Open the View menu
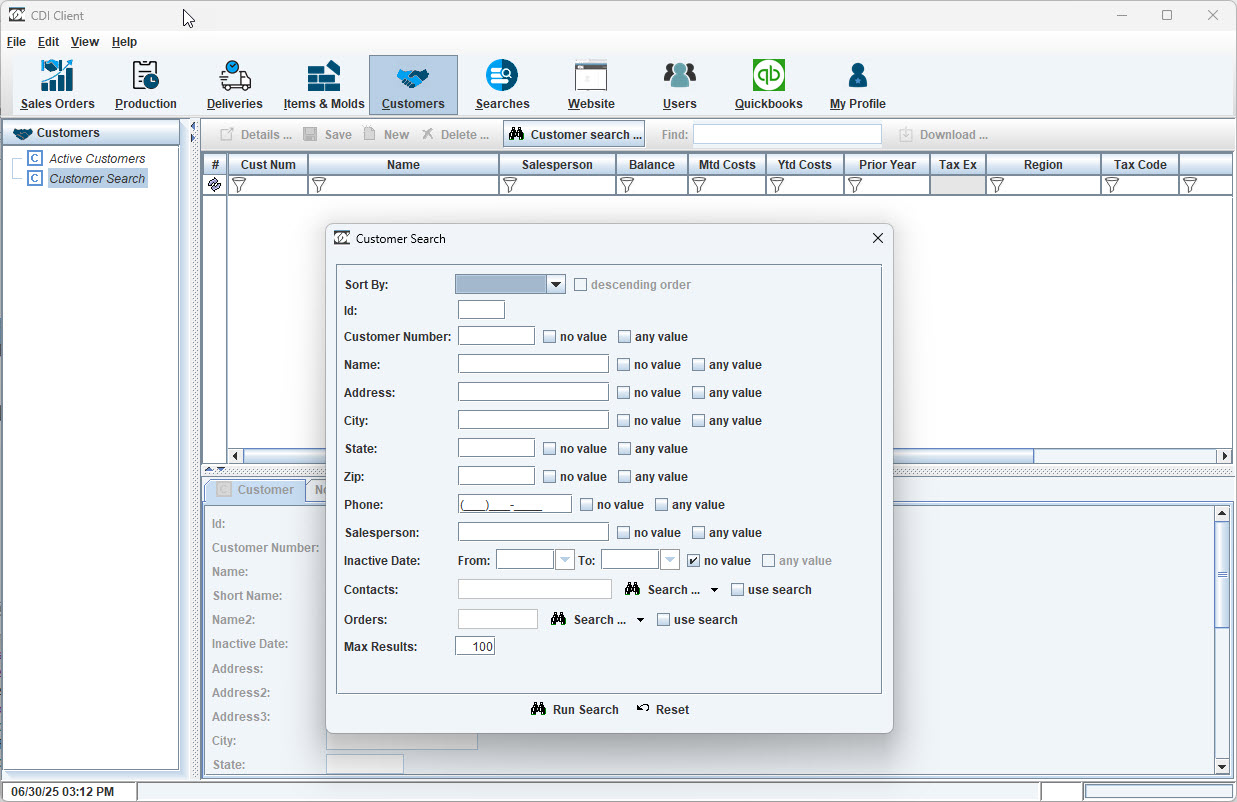 click(x=85, y=42)
